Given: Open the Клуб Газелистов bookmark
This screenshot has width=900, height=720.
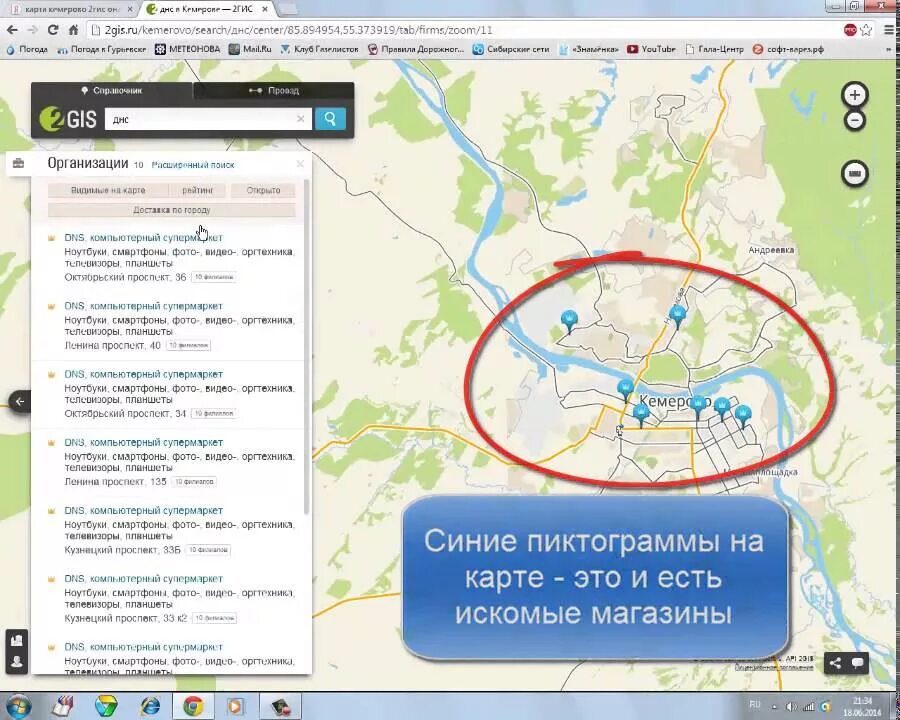Looking at the screenshot, I should tap(319, 49).
